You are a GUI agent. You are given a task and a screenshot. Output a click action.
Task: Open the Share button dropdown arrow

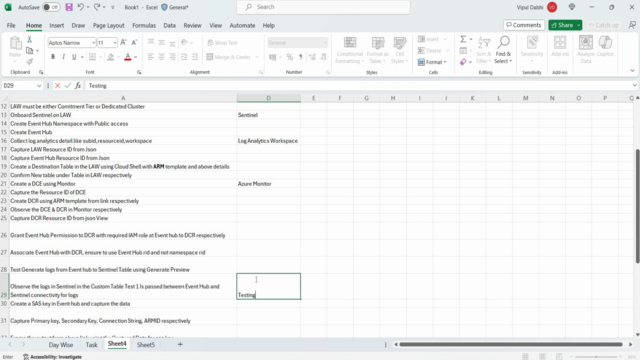[578, 25]
